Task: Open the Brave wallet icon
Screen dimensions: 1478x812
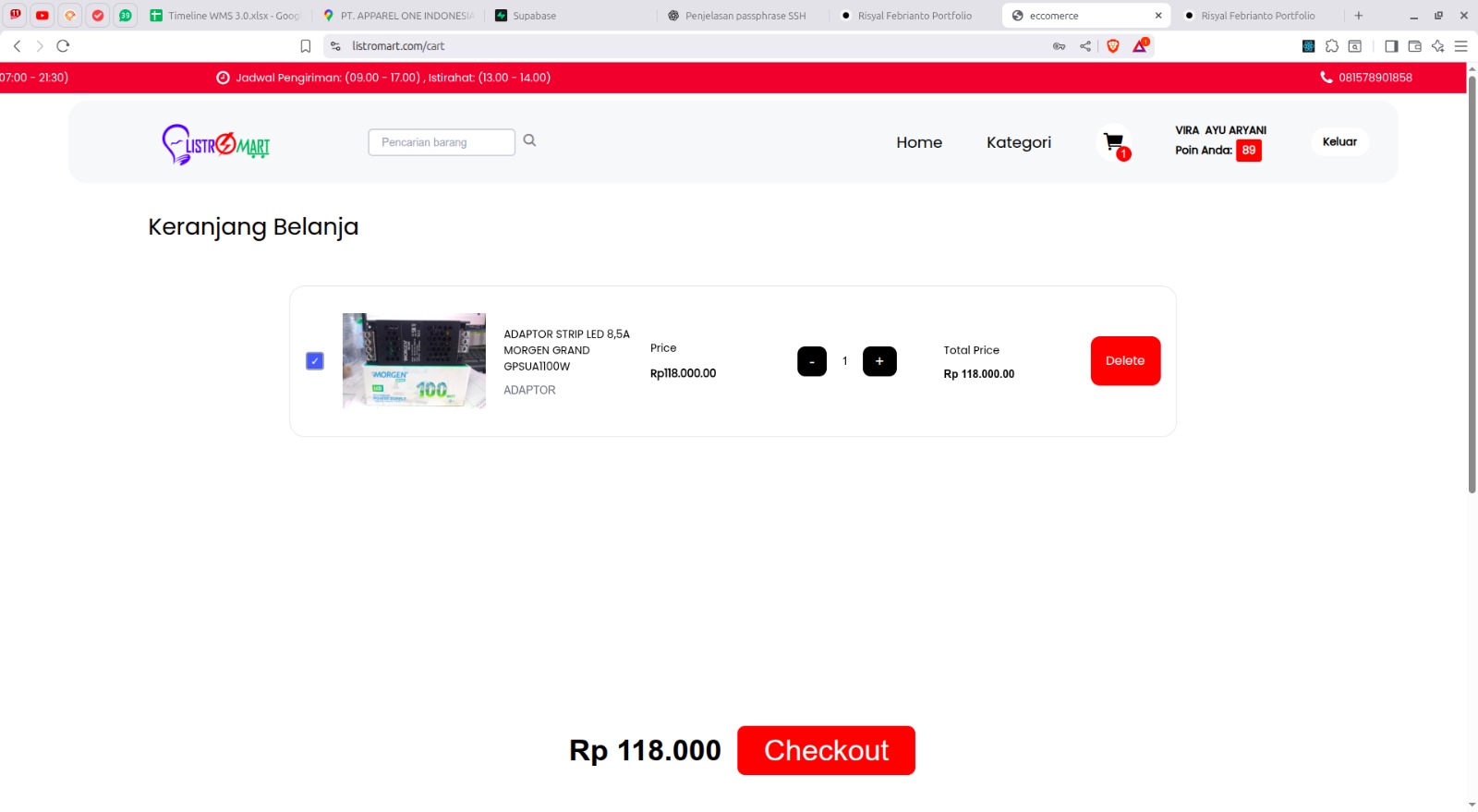Action: point(1414,46)
